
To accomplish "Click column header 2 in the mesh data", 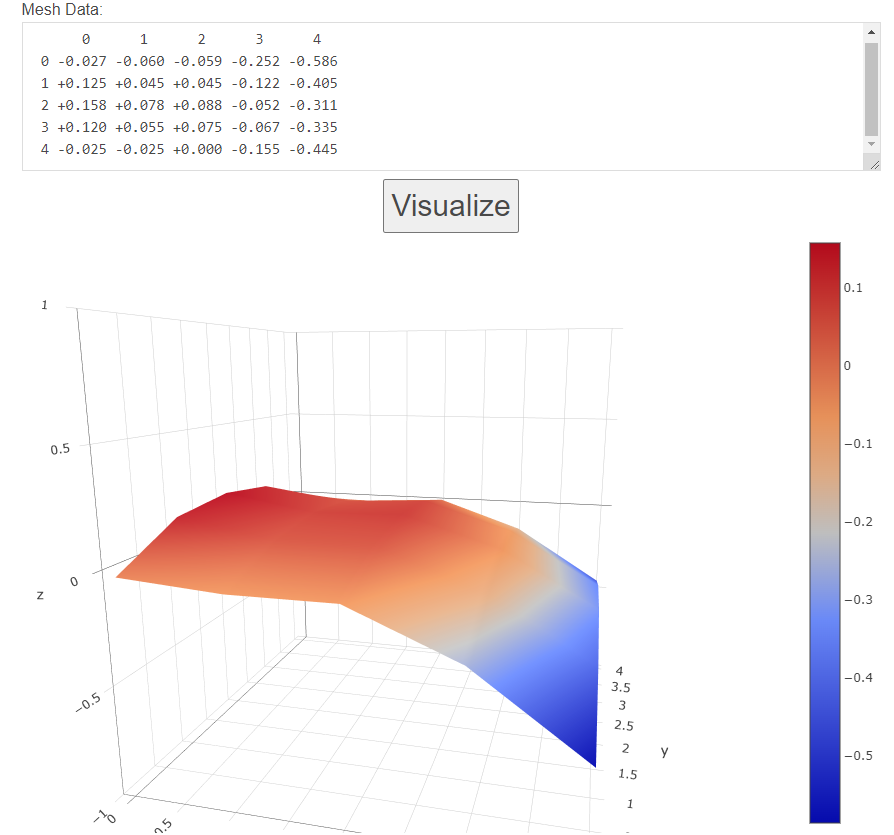I will pyautogui.click(x=201, y=39).
